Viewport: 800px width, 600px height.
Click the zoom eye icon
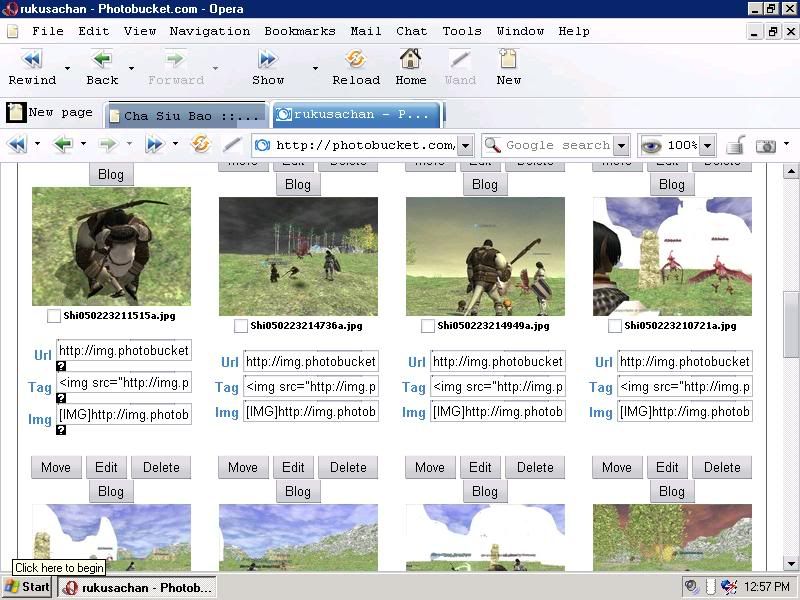point(651,146)
